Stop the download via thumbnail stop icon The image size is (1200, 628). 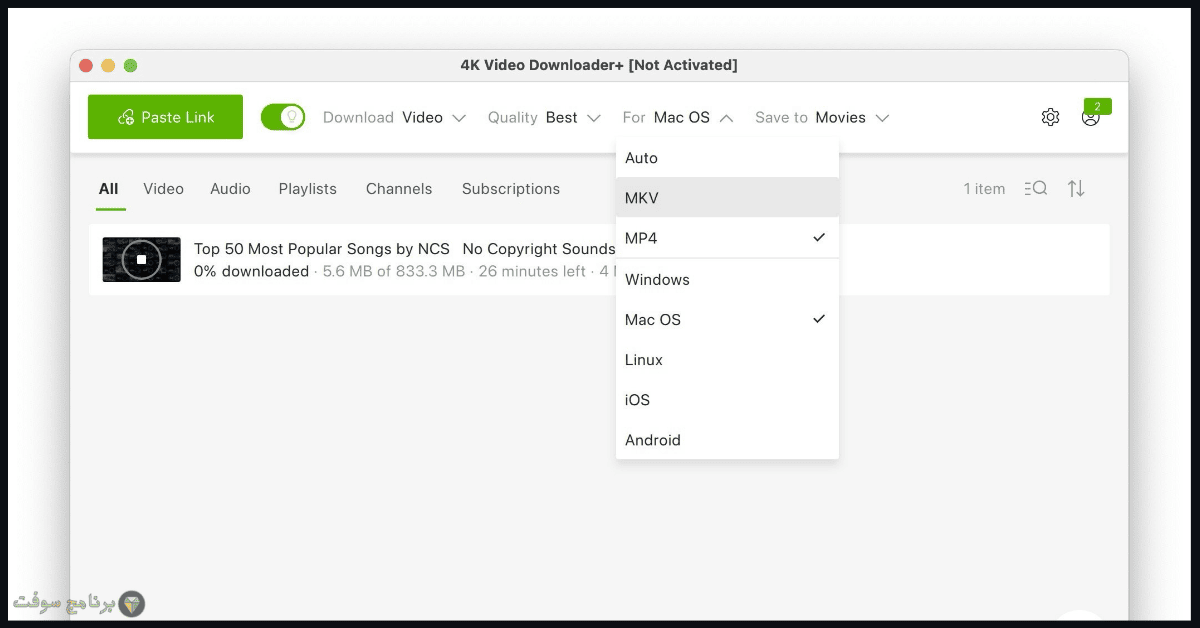[x=141, y=259]
